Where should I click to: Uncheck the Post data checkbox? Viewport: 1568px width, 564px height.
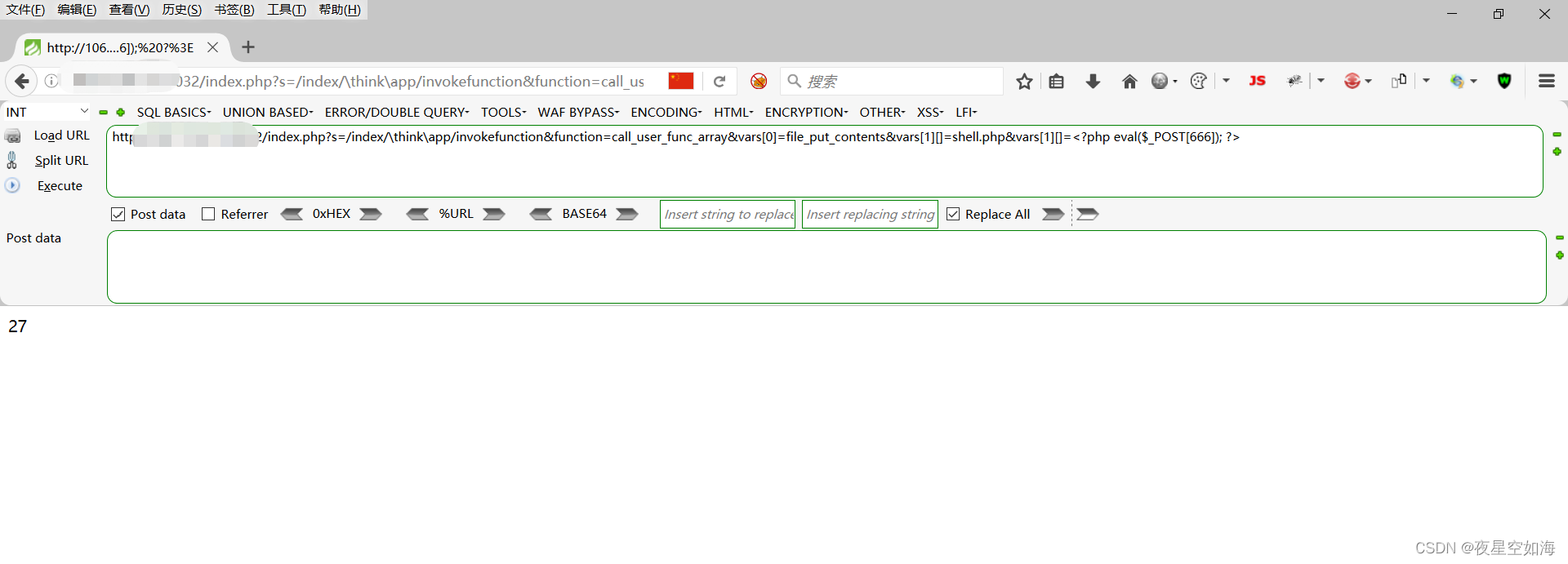tap(118, 214)
